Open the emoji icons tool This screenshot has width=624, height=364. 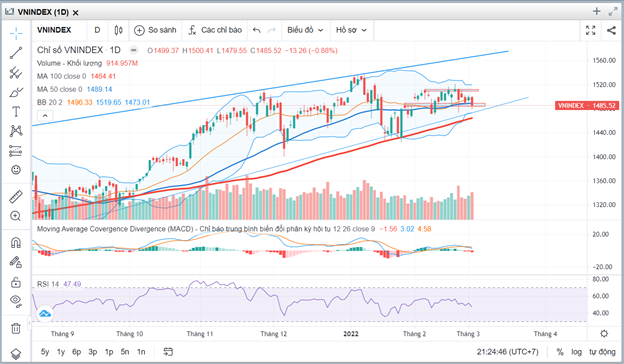point(16,170)
